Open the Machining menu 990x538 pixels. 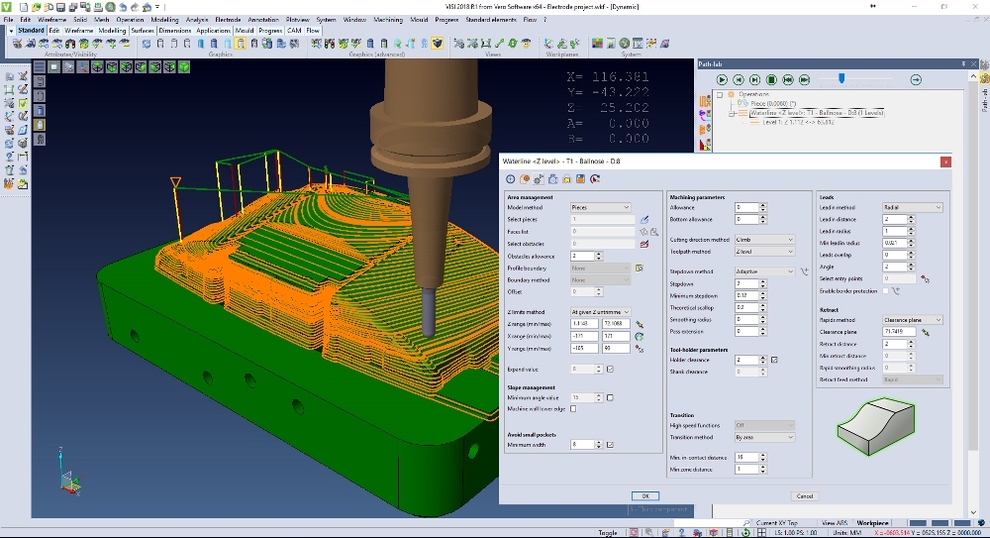(387, 19)
